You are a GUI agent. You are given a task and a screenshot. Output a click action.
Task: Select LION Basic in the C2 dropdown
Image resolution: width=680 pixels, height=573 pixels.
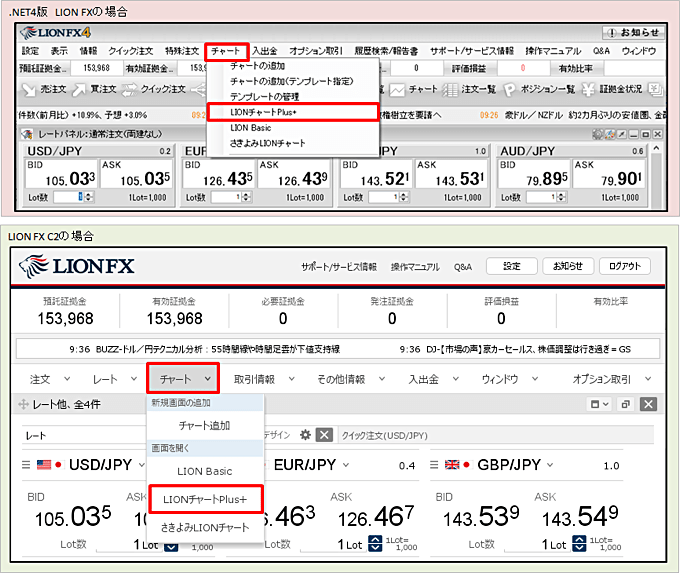(x=205, y=471)
